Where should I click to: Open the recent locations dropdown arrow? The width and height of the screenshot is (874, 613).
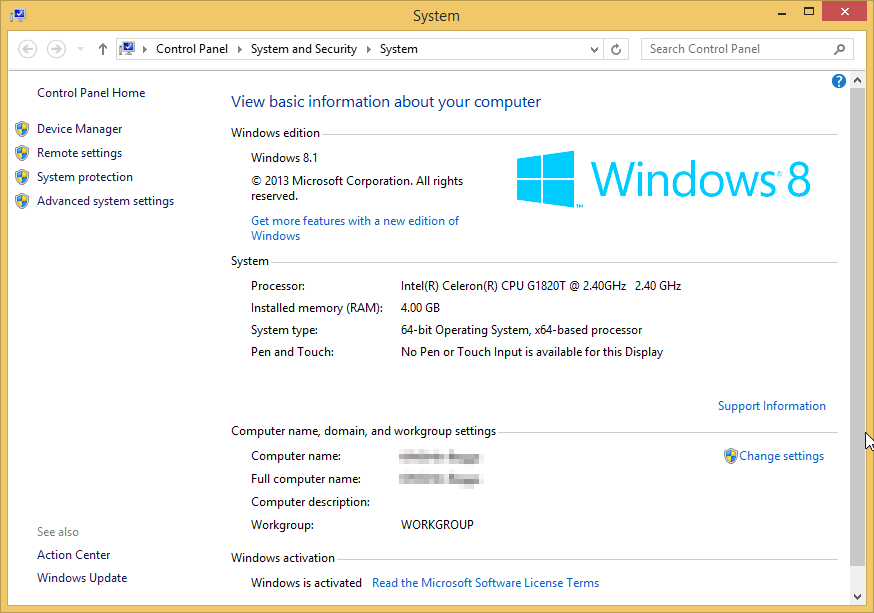80,49
